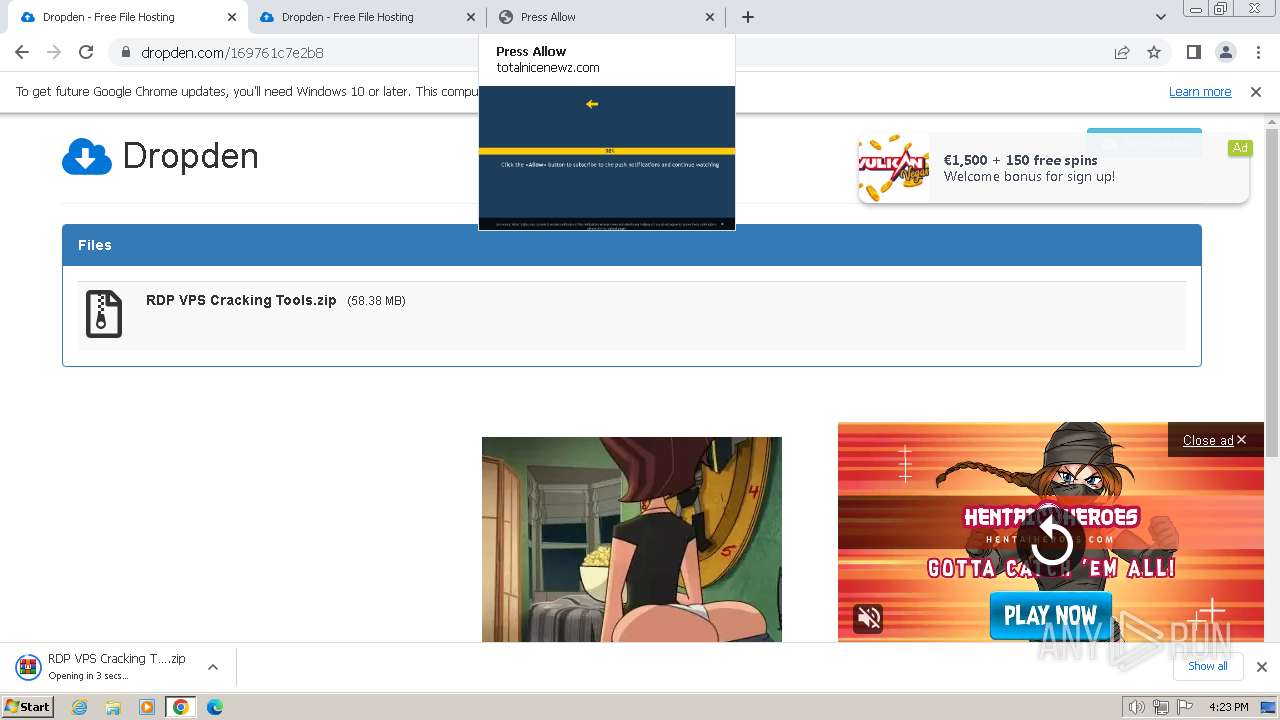Open File Explorer from taskbar

pos(113,707)
